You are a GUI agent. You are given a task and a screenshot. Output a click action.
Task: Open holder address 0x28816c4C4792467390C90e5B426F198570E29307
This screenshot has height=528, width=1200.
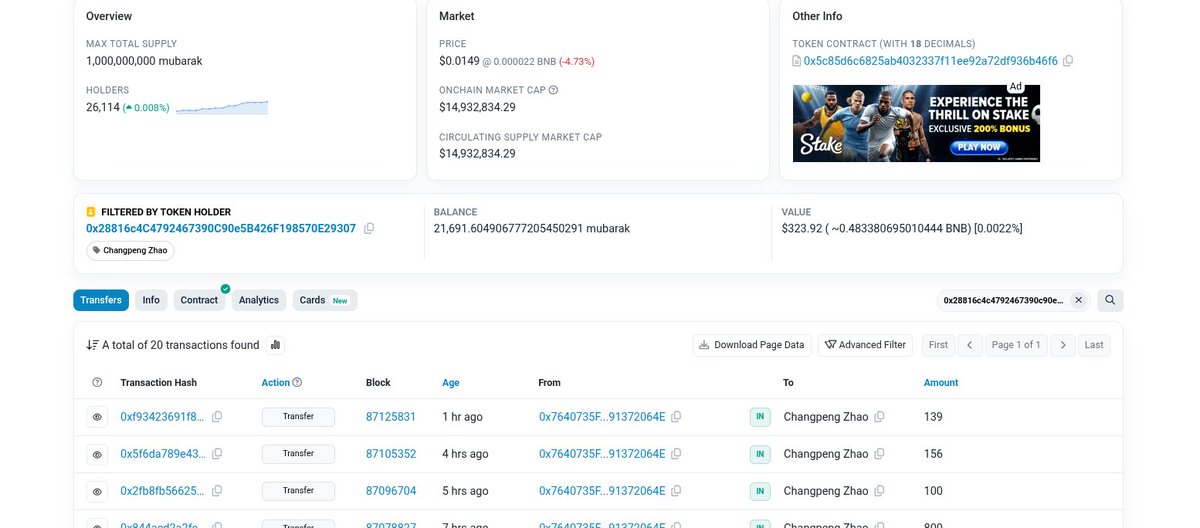pyautogui.click(x=221, y=229)
